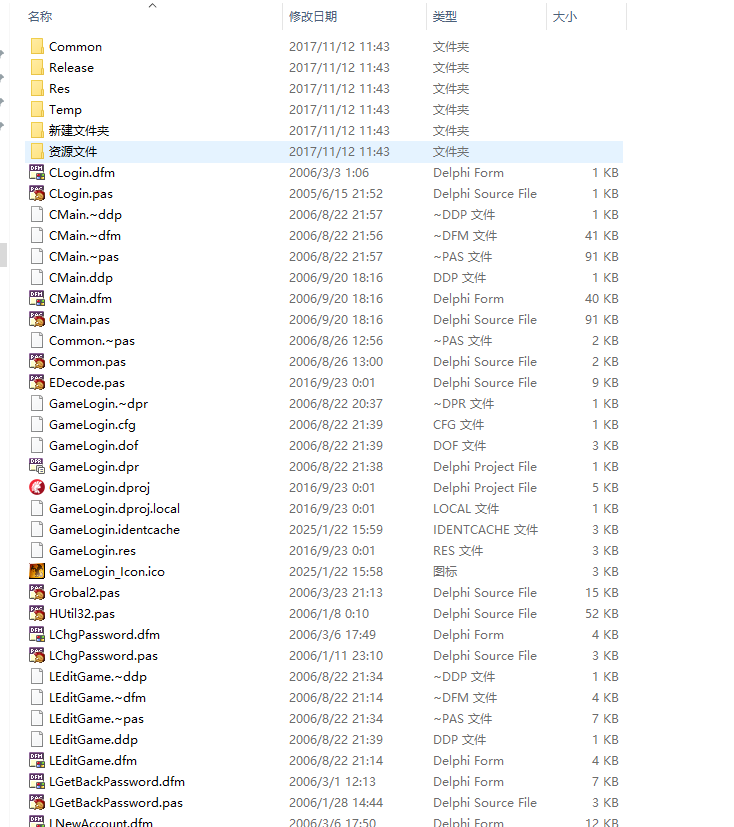Select the EDecode.pas file name
The image size is (734, 827).
tap(86, 382)
